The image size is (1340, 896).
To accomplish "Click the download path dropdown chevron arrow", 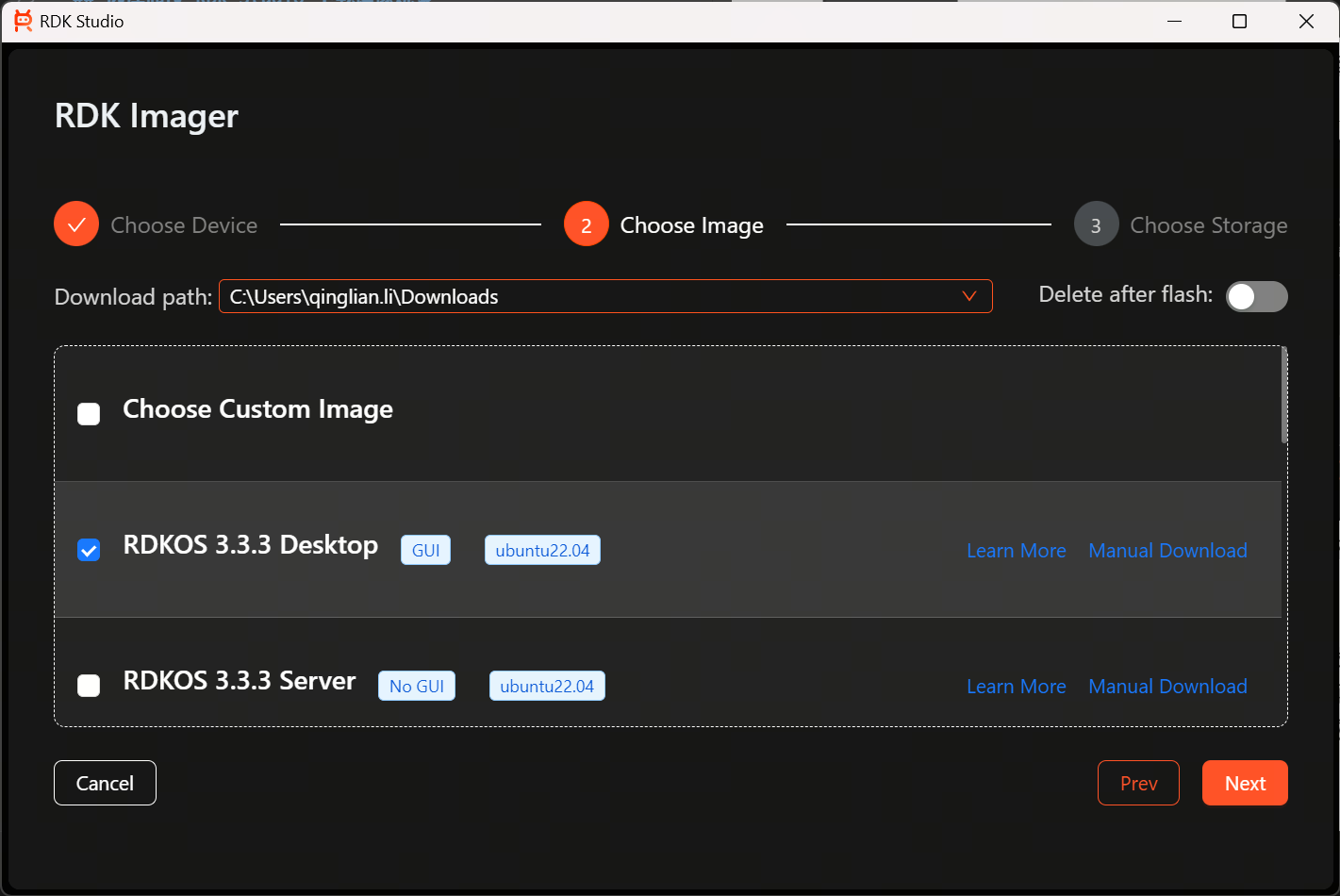I will tap(969, 296).
